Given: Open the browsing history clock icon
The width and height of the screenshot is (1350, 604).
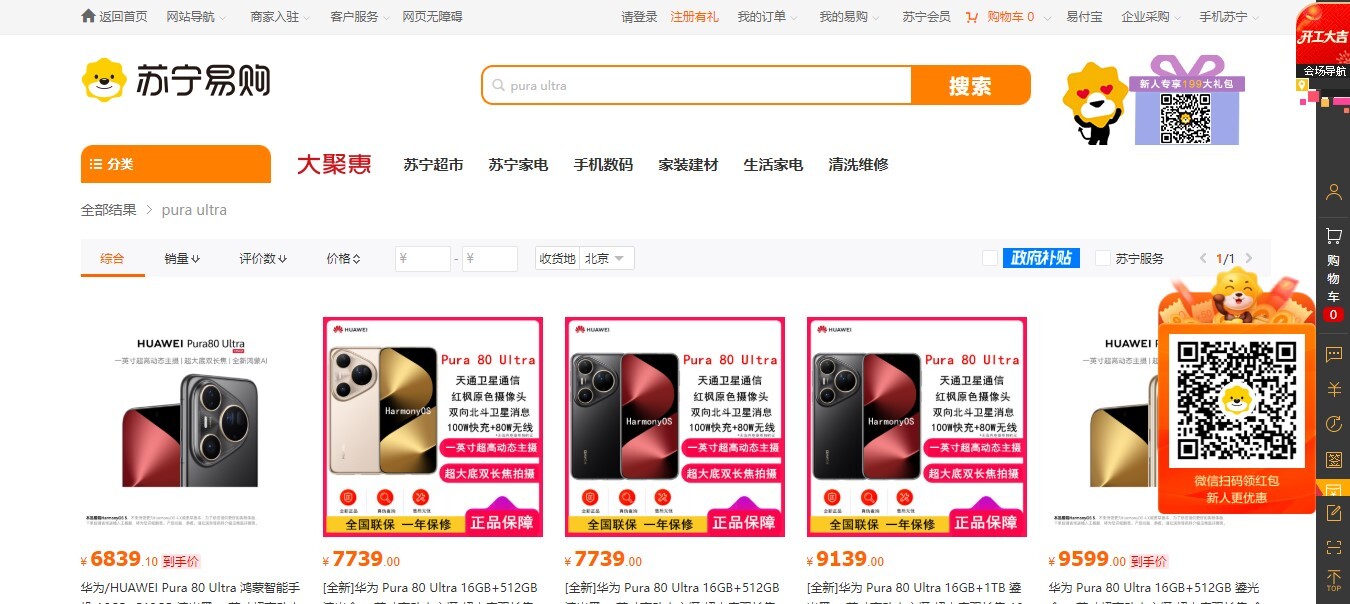Looking at the screenshot, I should [x=1333, y=424].
